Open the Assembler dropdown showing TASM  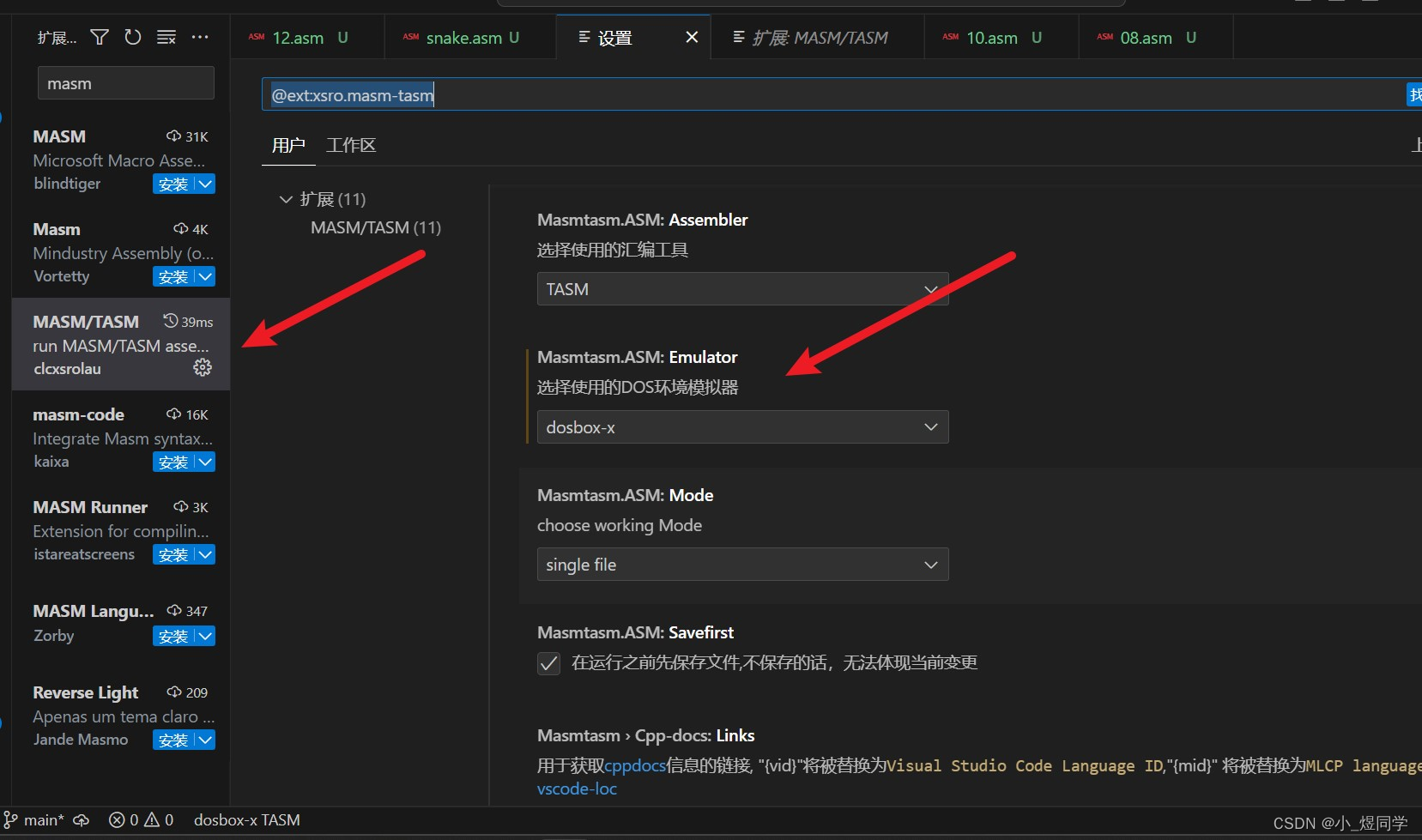click(742, 289)
